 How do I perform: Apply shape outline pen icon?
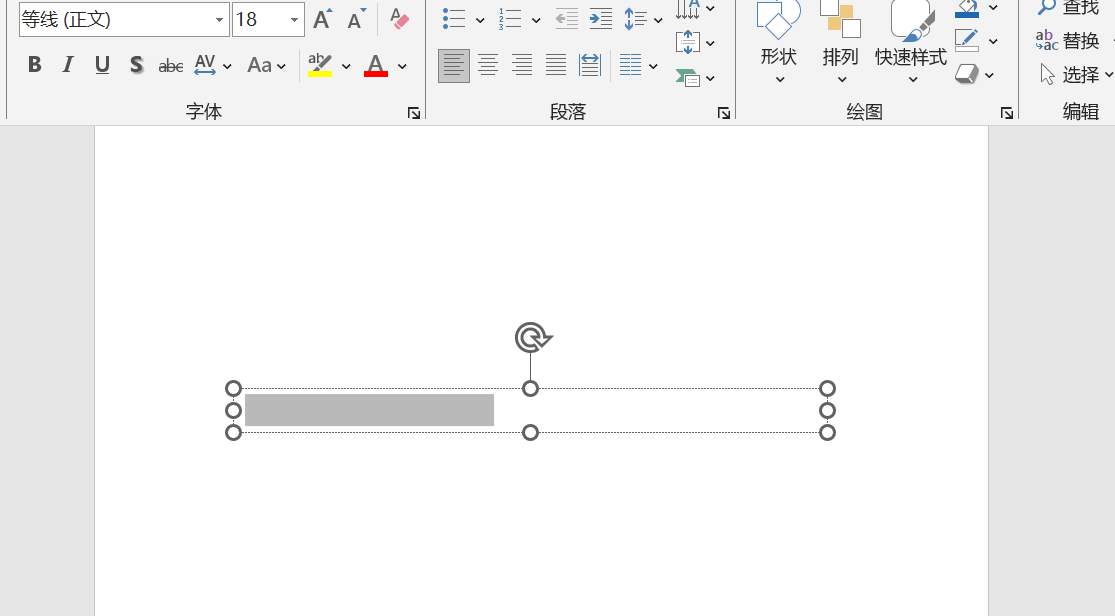point(966,41)
